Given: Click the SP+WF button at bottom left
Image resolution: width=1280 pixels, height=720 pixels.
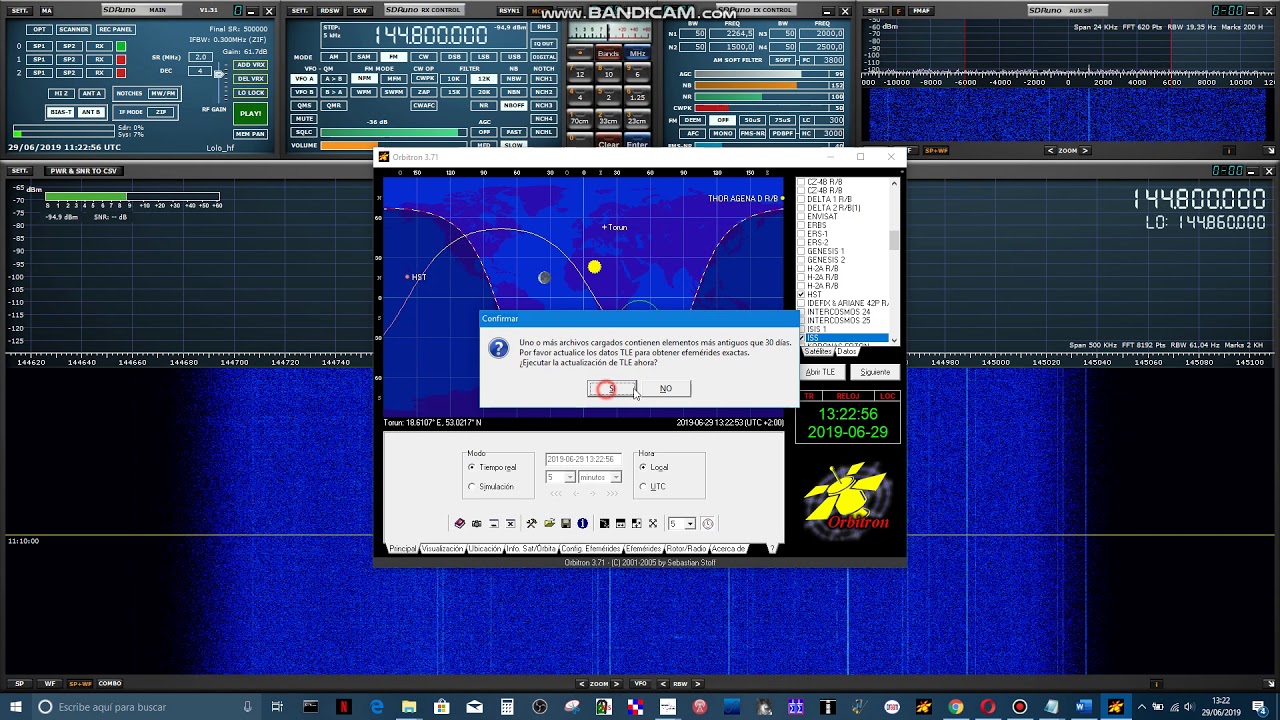Looking at the screenshot, I should [79, 683].
